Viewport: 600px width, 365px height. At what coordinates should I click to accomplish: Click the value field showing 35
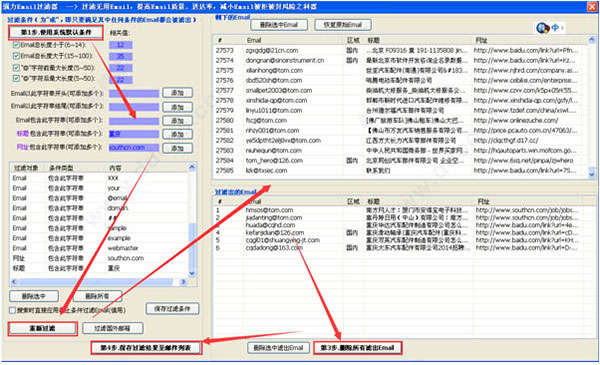point(121,56)
